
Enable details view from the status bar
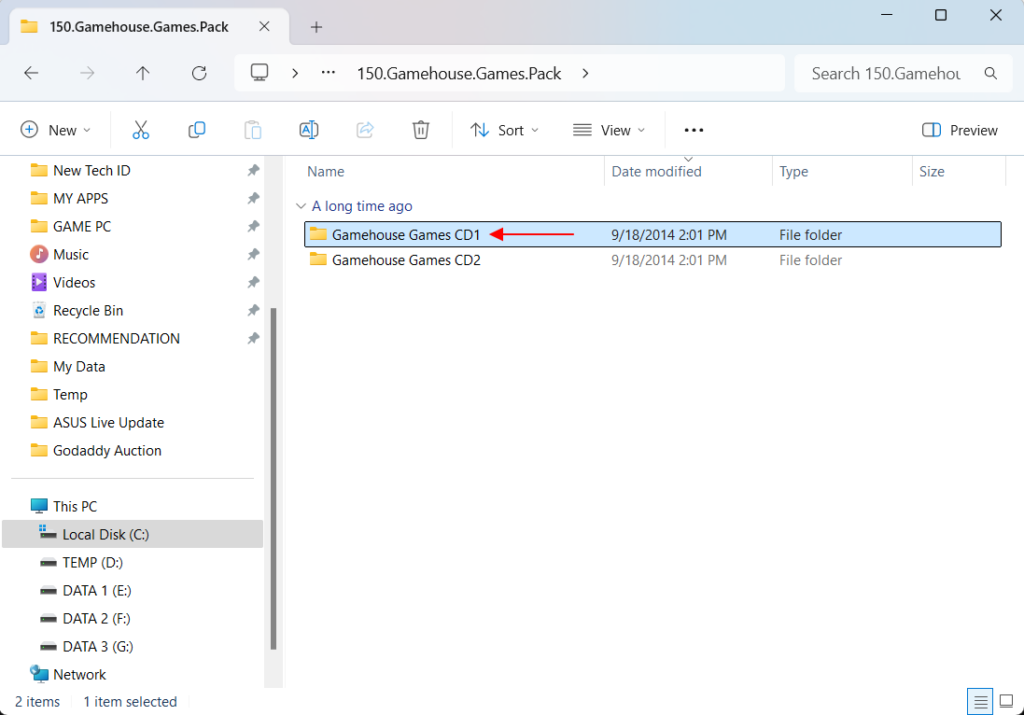click(x=980, y=701)
